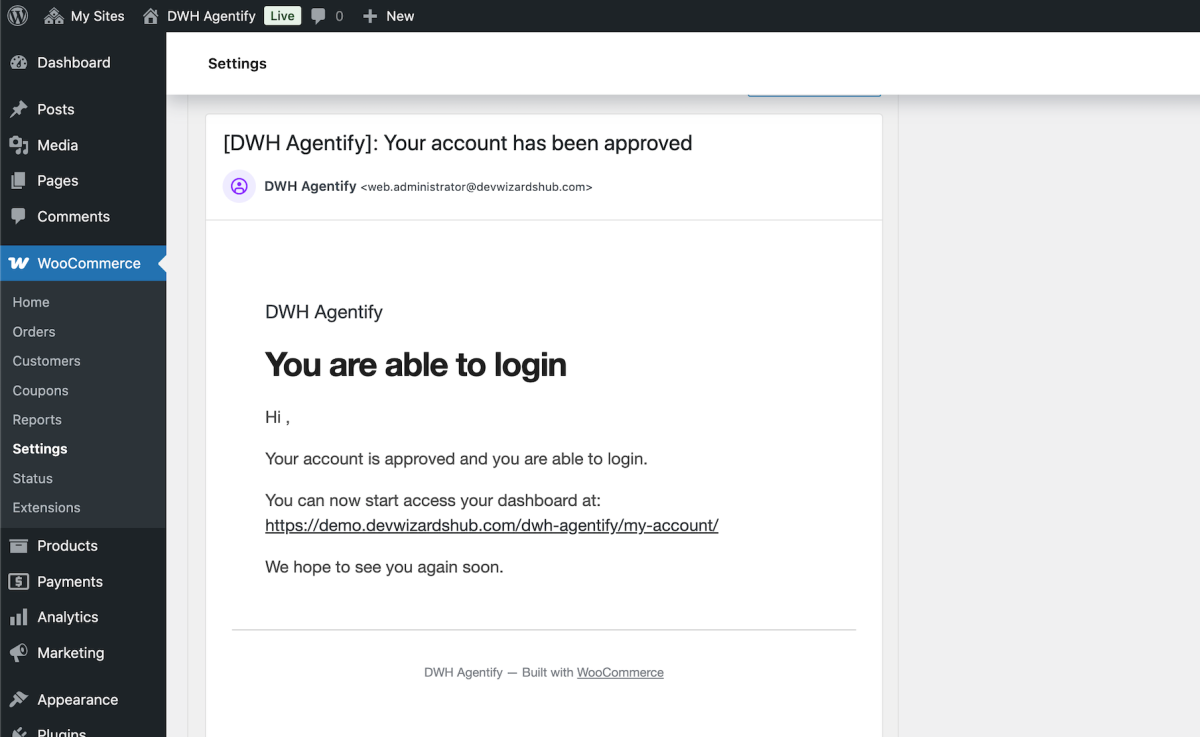Click the Live site status badge
Viewport: 1200px width, 737px height.
(282, 16)
